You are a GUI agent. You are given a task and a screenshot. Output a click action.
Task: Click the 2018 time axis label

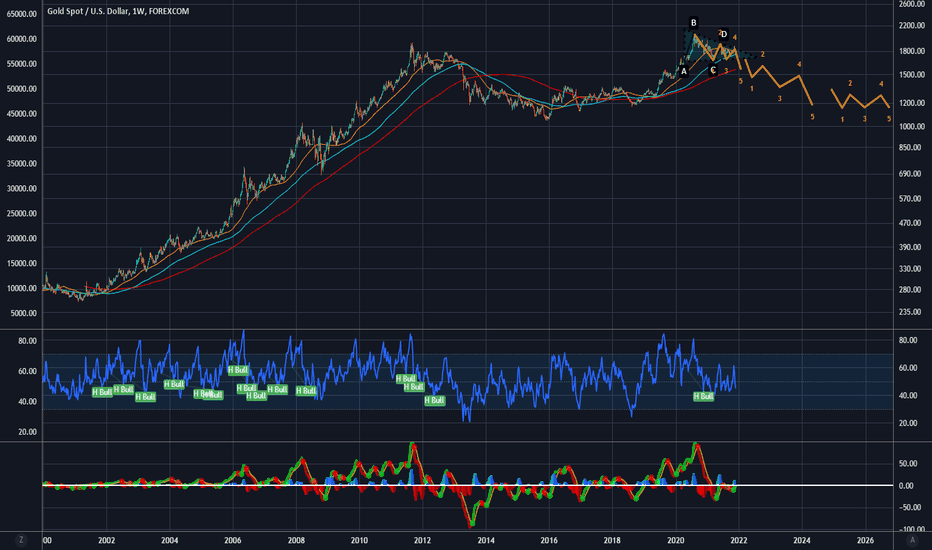(x=612, y=540)
